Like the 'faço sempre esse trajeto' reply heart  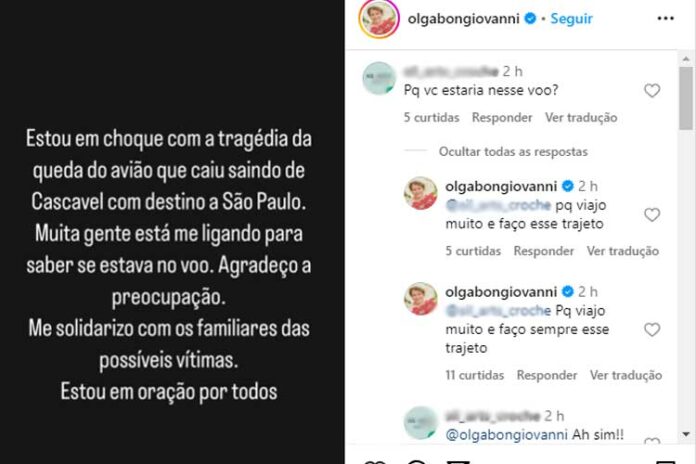tap(652, 330)
